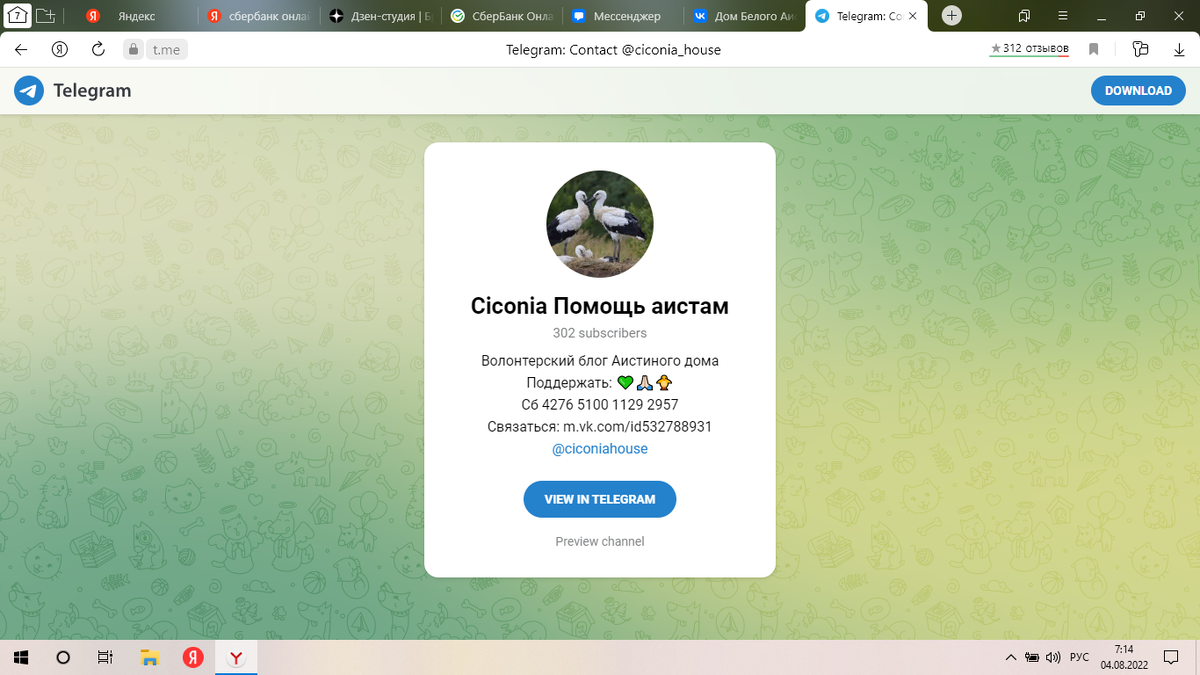Click the green heart emoji
Screen dimensions: 1200x675
pyautogui.click(x=626, y=383)
